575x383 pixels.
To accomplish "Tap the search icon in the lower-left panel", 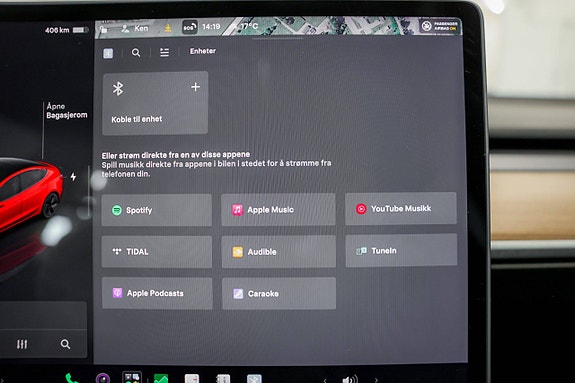I will (x=65, y=344).
